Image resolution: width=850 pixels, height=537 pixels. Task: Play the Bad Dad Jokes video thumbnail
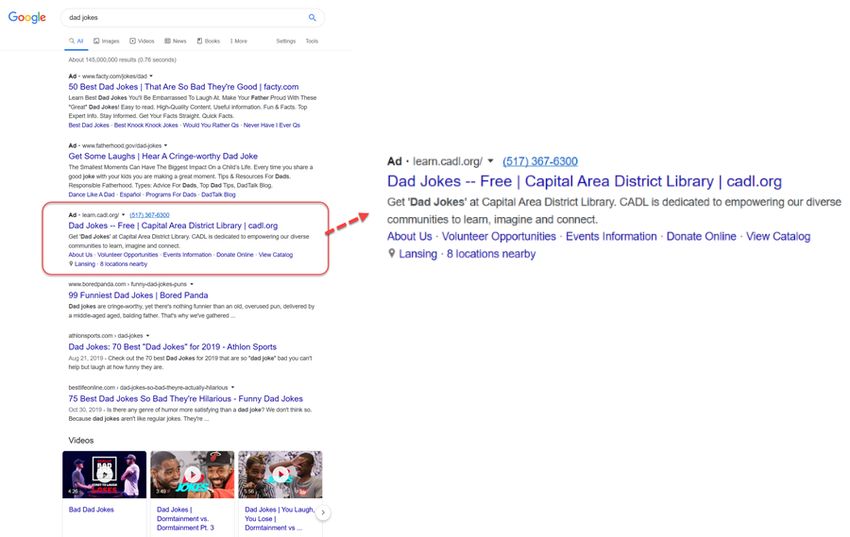pos(104,474)
